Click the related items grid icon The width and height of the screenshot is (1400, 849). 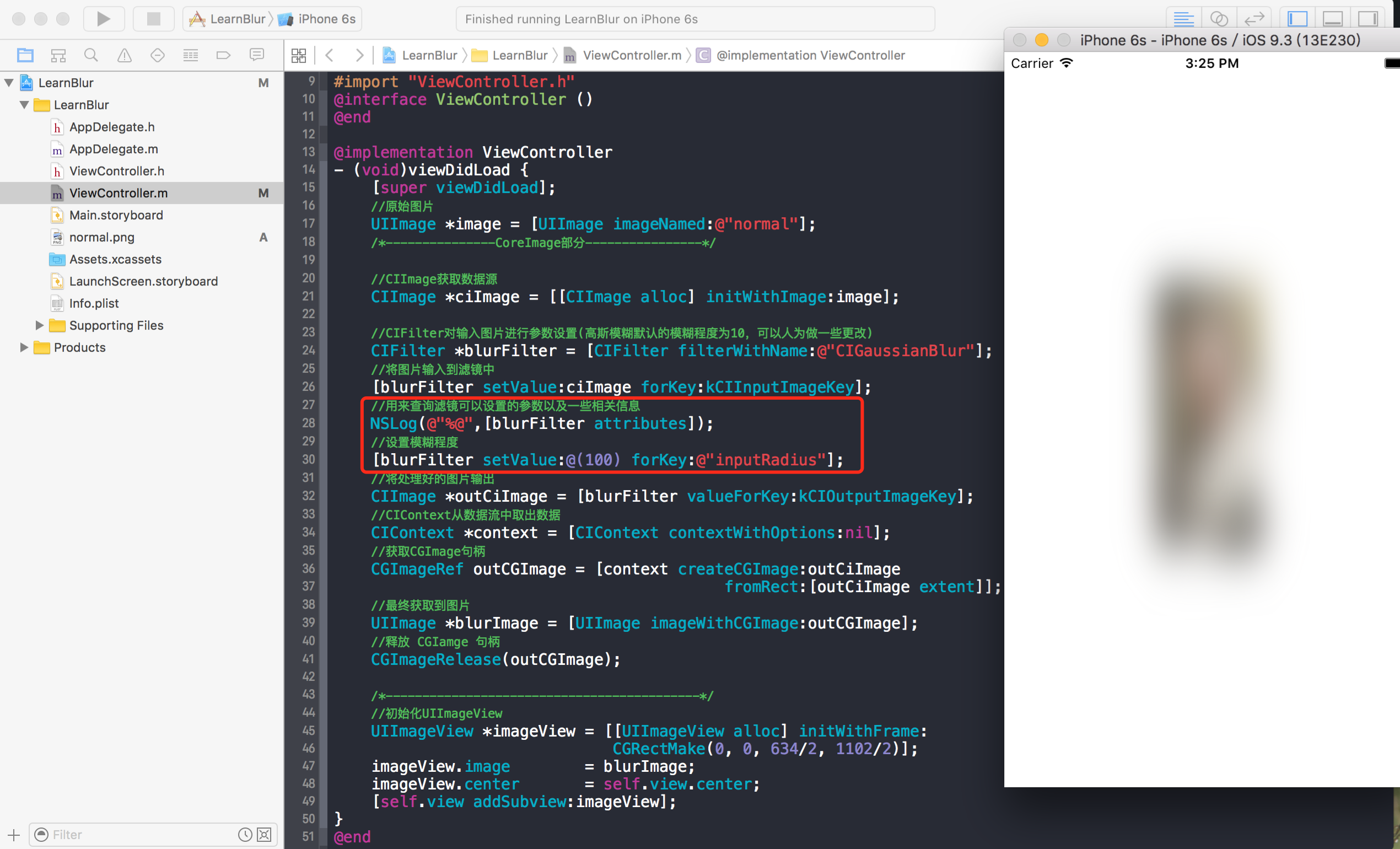click(299, 55)
